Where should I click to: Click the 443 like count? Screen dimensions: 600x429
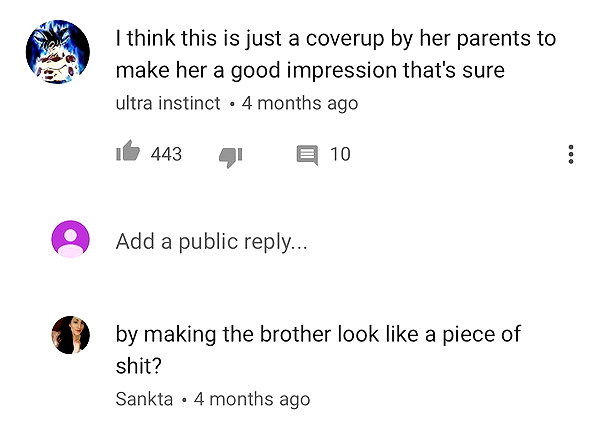[166, 154]
